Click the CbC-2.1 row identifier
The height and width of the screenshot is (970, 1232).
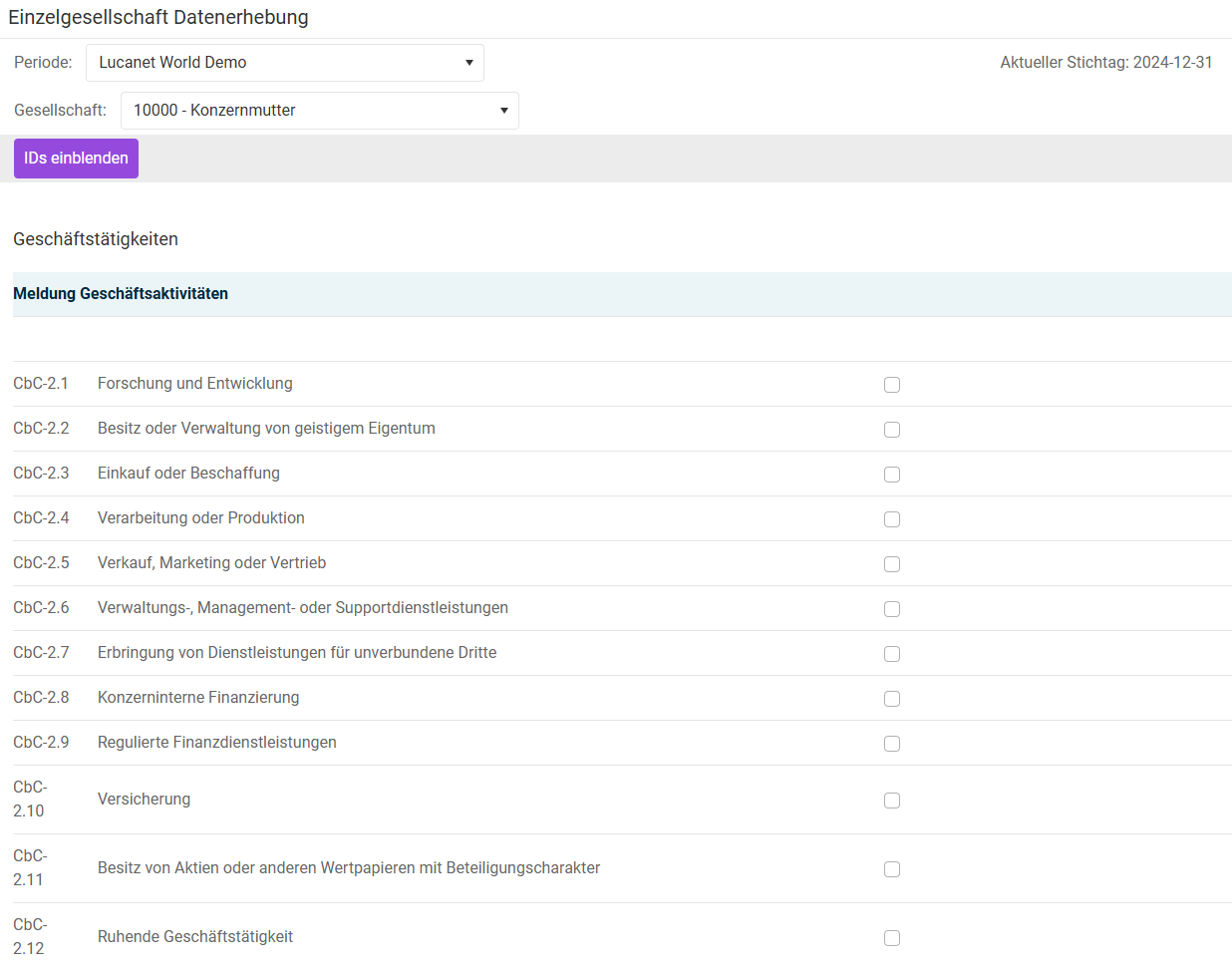point(41,384)
